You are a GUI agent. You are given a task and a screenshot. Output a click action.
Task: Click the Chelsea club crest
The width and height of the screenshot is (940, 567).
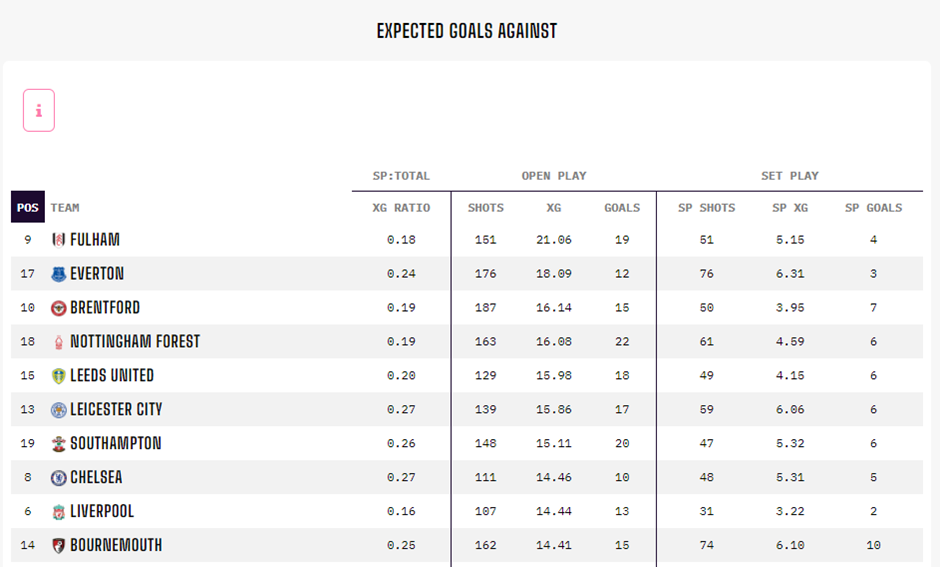(x=58, y=478)
